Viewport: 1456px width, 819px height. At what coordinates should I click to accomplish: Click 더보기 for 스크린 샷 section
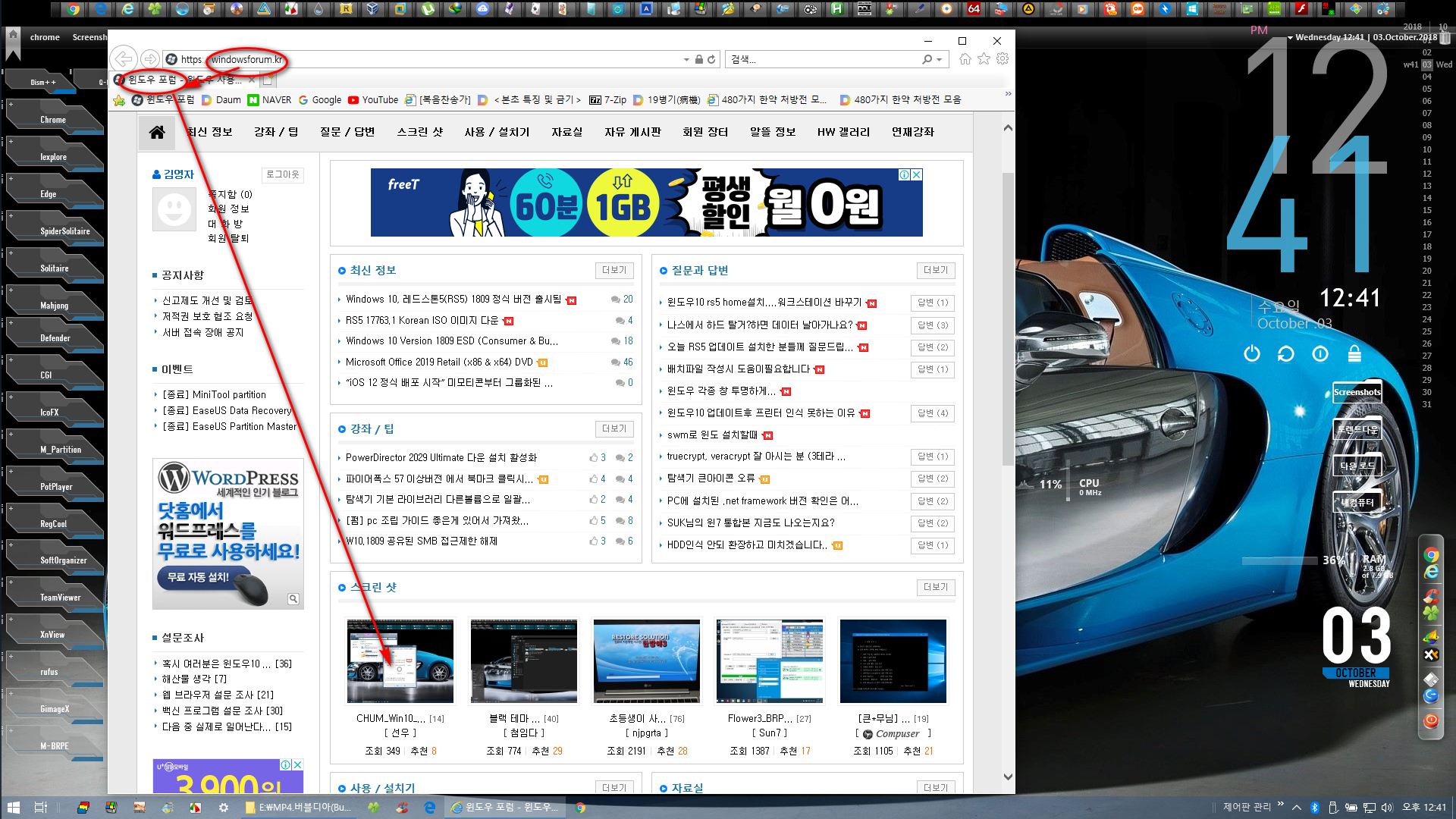935,587
